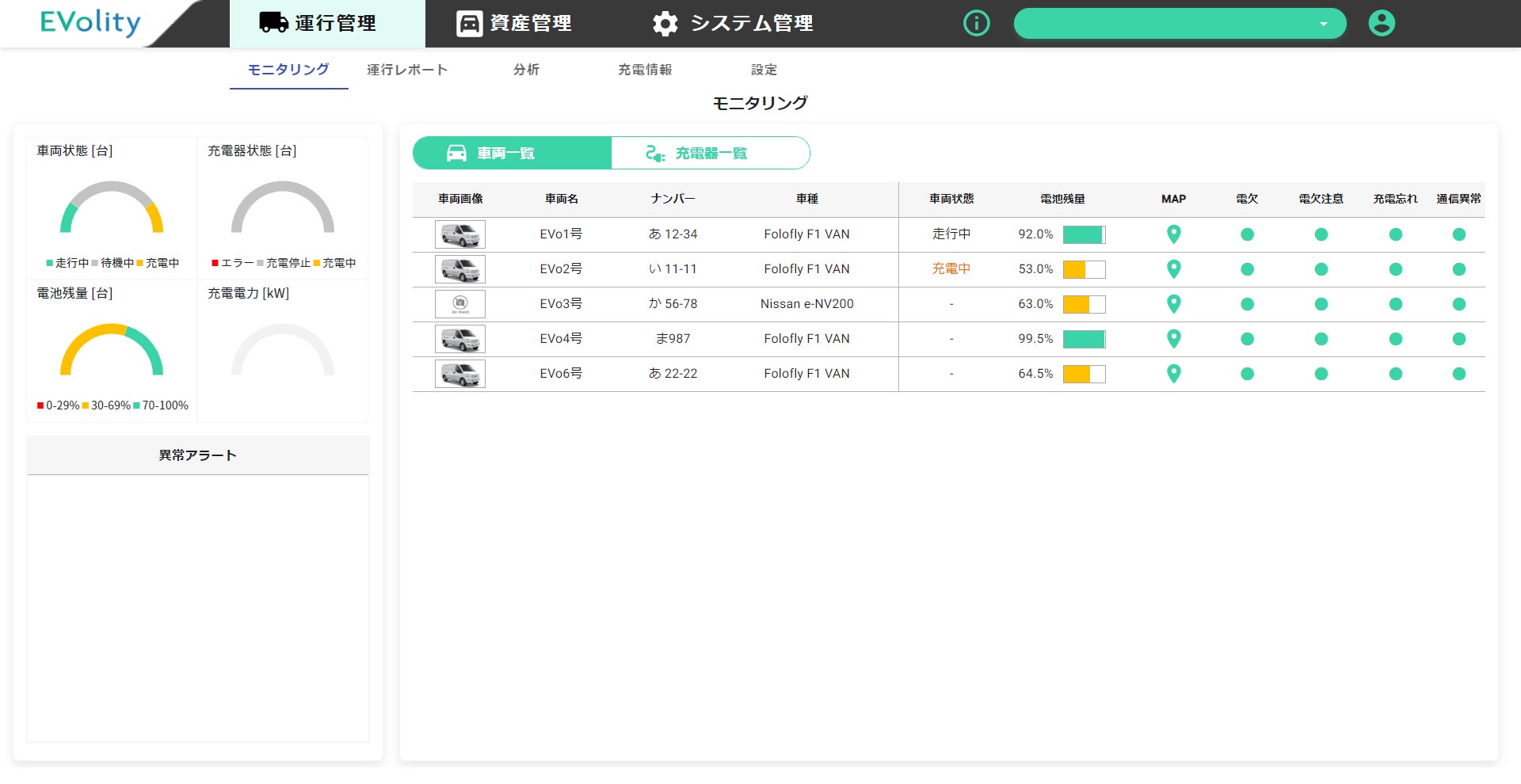Image resolution: width=1521 pixels, height=784 pixels.
Task: Select the 車両一覧 toggle button
Action: [x=512, y=153]
